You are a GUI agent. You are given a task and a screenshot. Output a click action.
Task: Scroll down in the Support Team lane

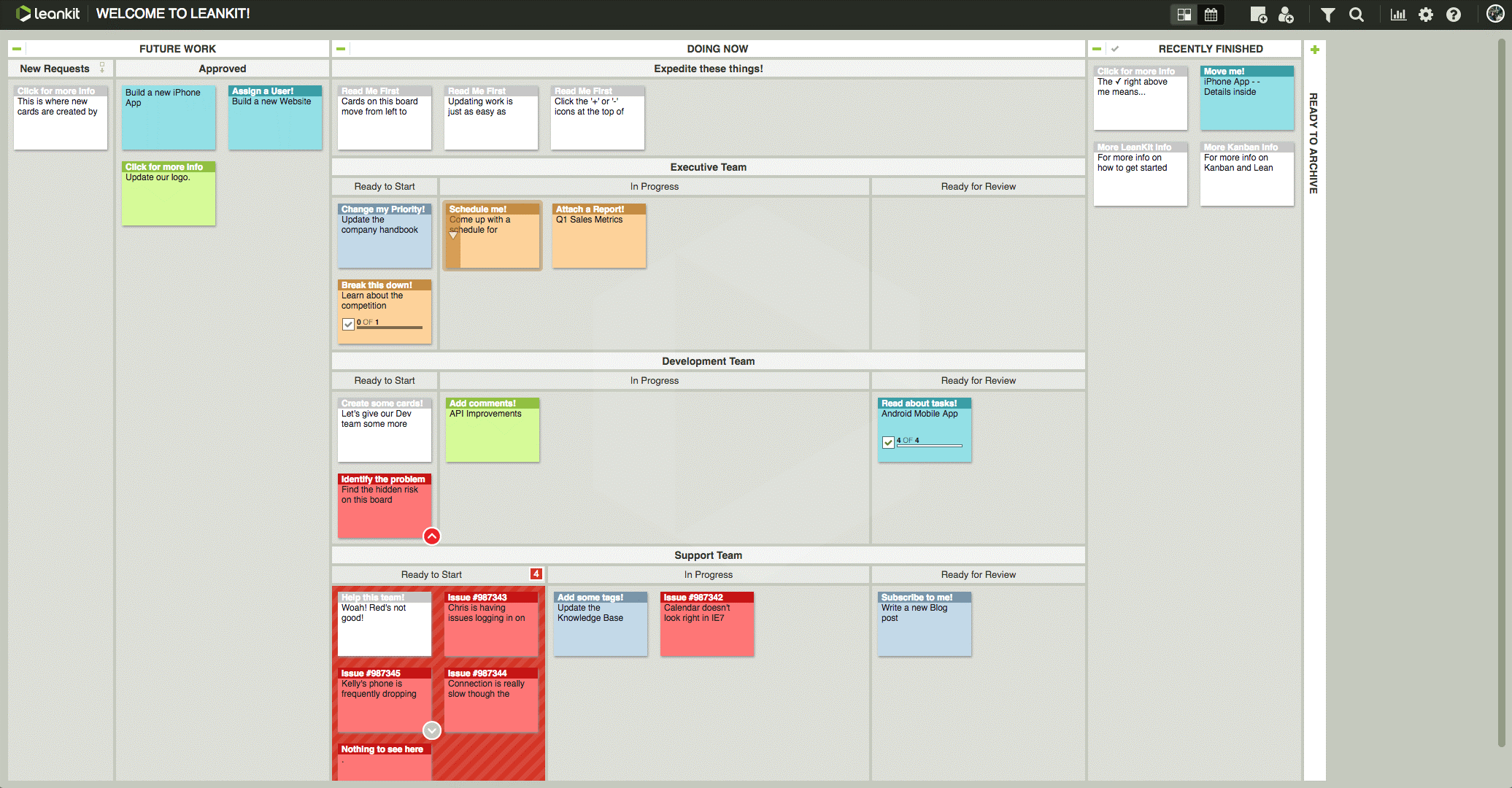(x=431, y=730)
